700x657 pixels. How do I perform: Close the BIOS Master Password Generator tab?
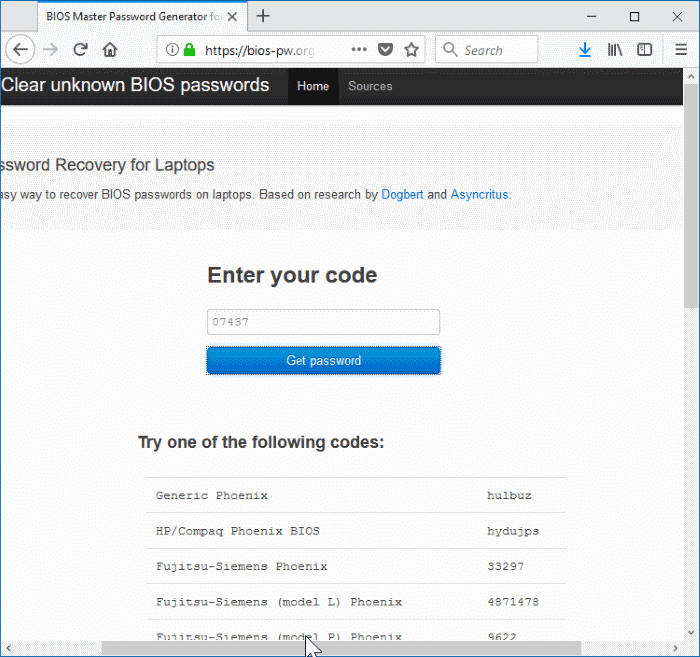230,16
